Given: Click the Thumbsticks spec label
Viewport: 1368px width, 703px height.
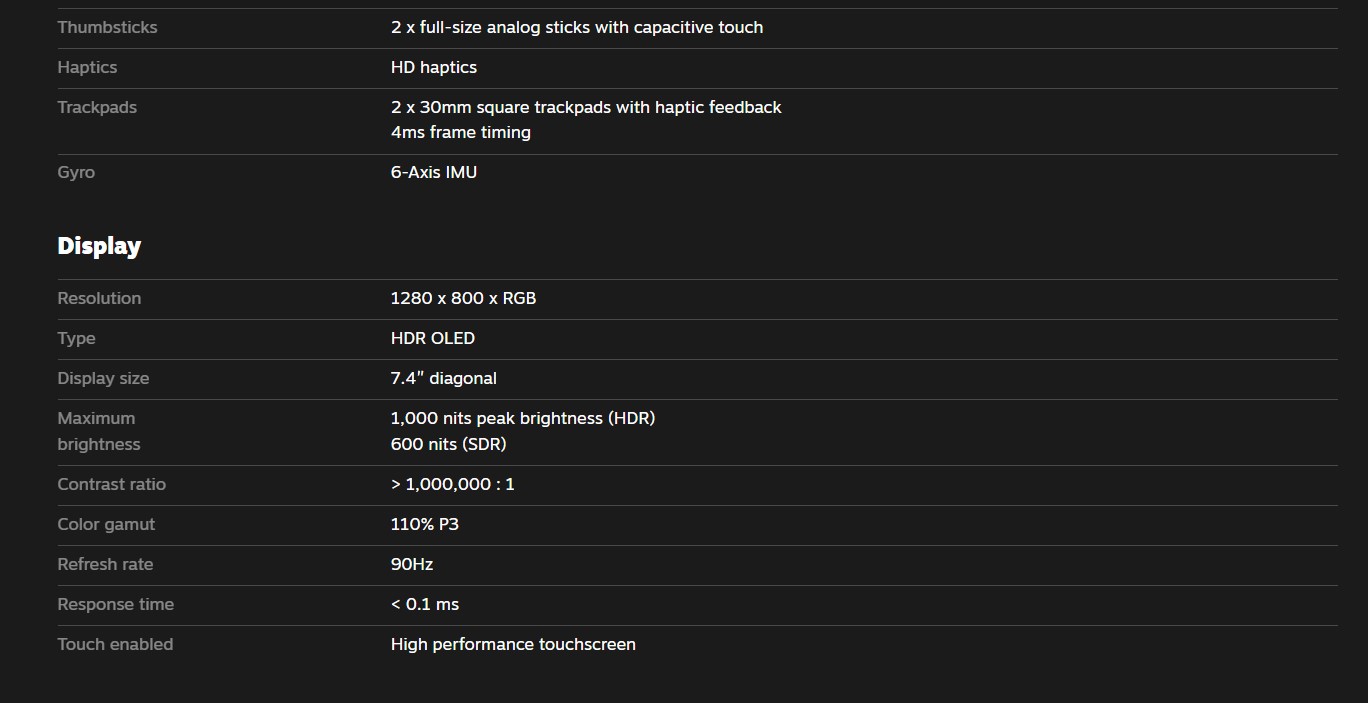Looking at the screenshot, I should tap(107, 27).
